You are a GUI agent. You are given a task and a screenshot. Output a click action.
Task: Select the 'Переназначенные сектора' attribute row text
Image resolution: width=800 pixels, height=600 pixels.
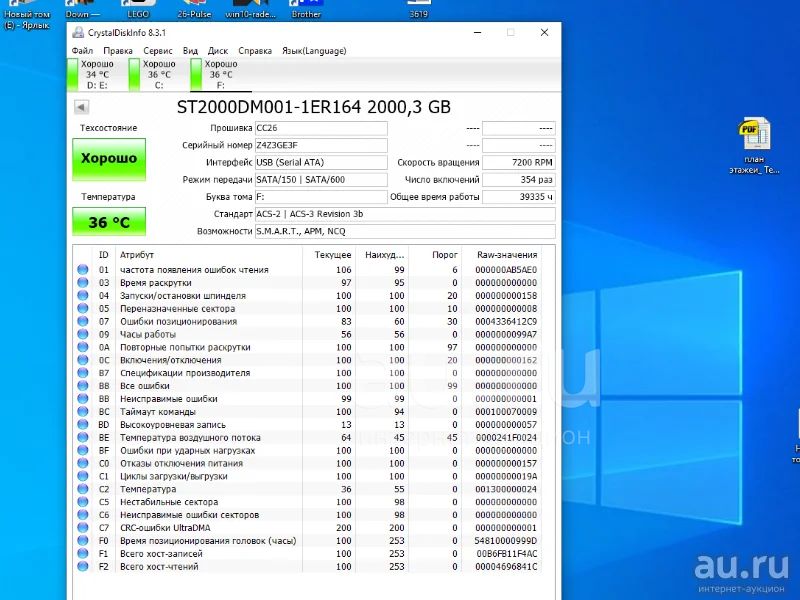[178, 308]
